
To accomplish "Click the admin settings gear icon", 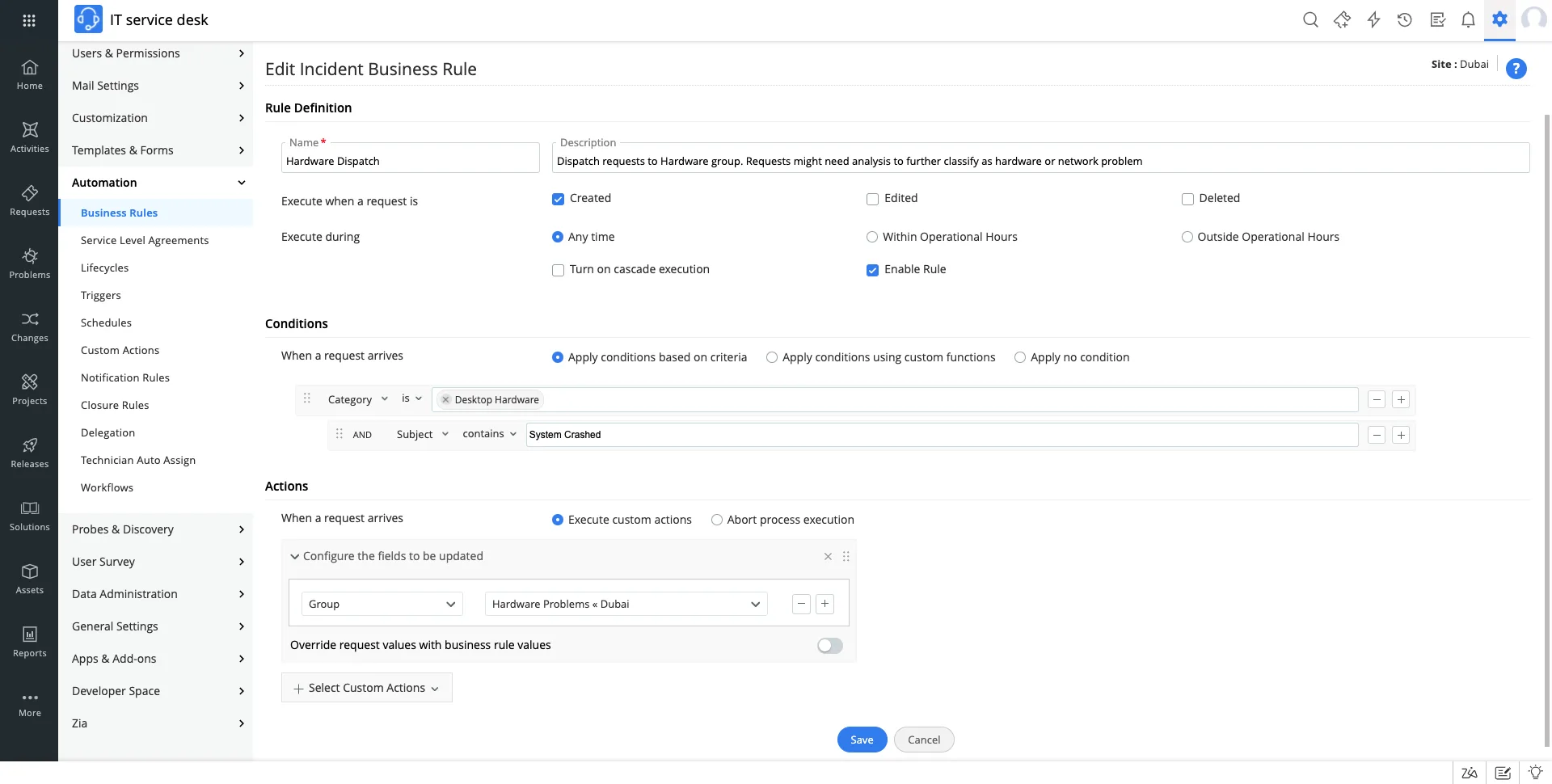I will coord(1500,19).
